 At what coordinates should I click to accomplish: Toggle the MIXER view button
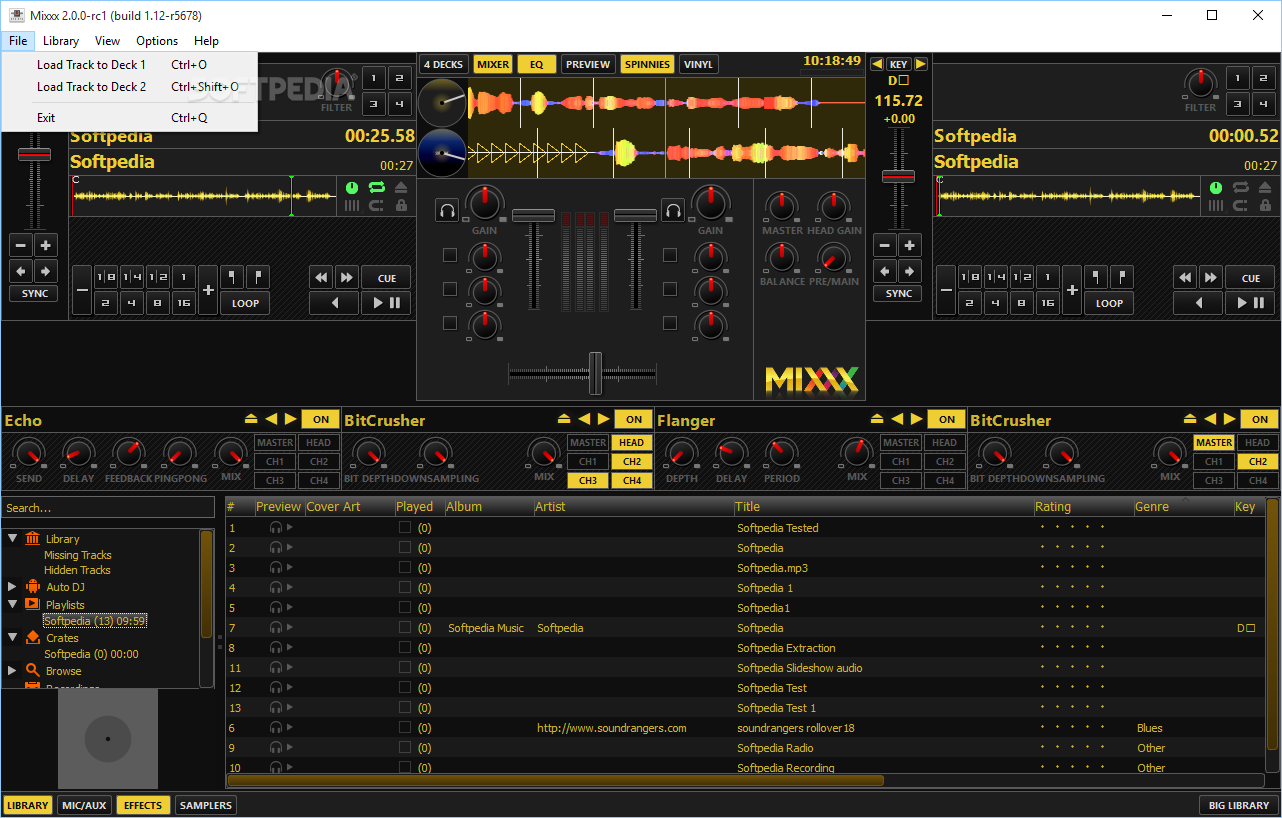[x=493, y=64]
